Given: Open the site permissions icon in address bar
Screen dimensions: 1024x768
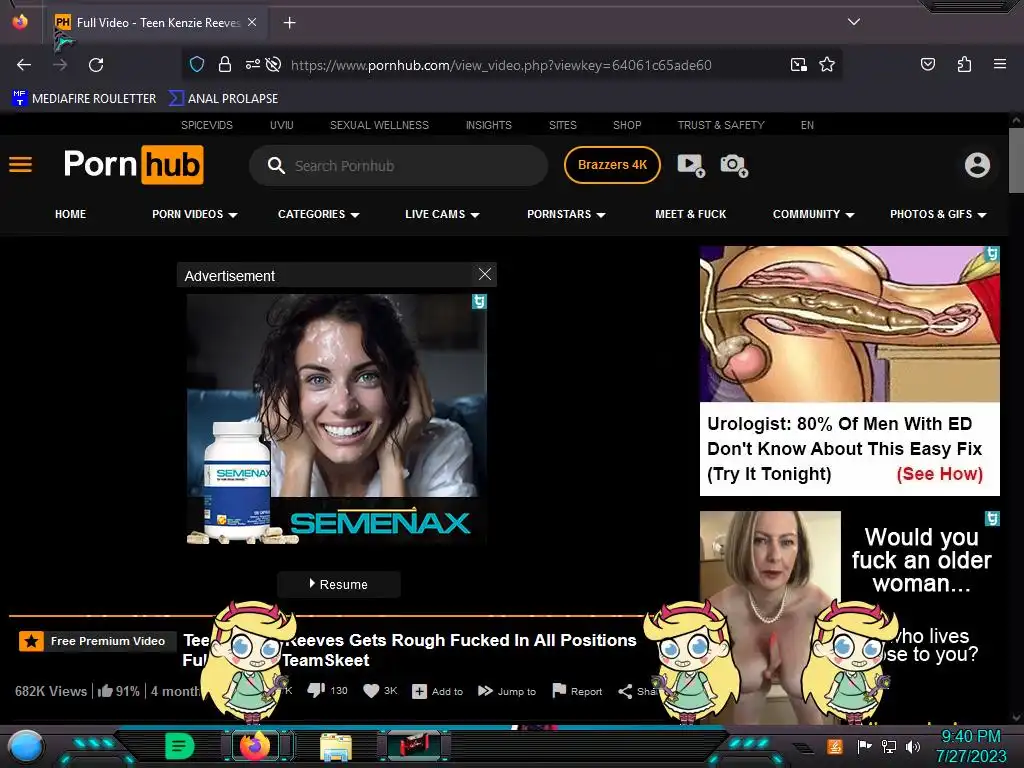Looking at the screenshot, I should point(252,64).
